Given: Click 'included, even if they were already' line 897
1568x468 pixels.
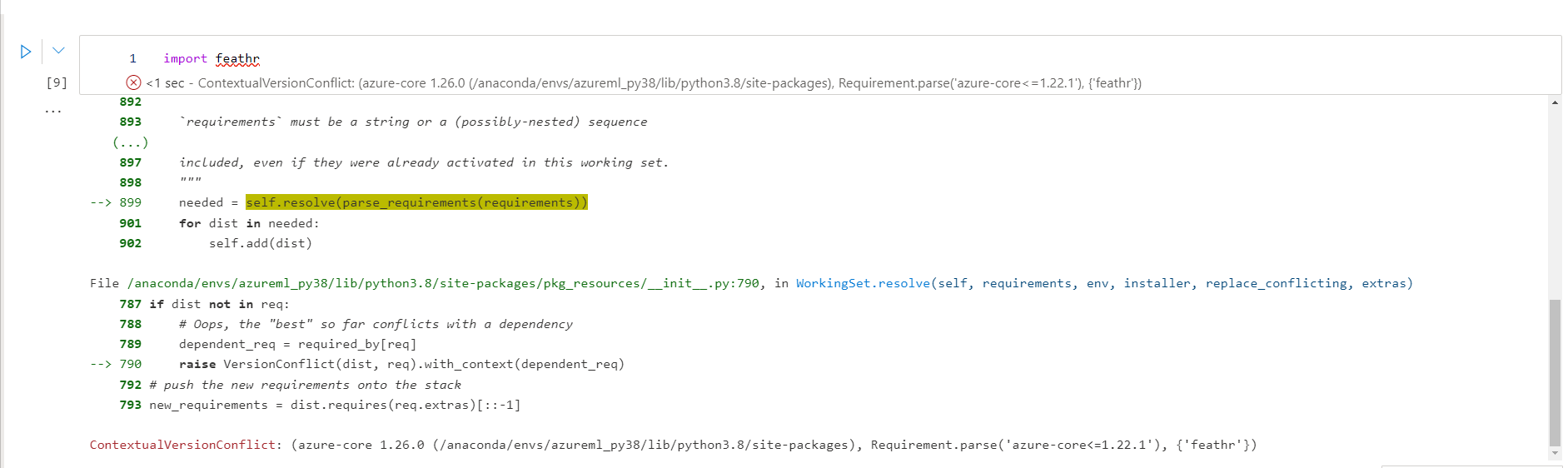Looking at the screenshot, I should tap(424, 162).
